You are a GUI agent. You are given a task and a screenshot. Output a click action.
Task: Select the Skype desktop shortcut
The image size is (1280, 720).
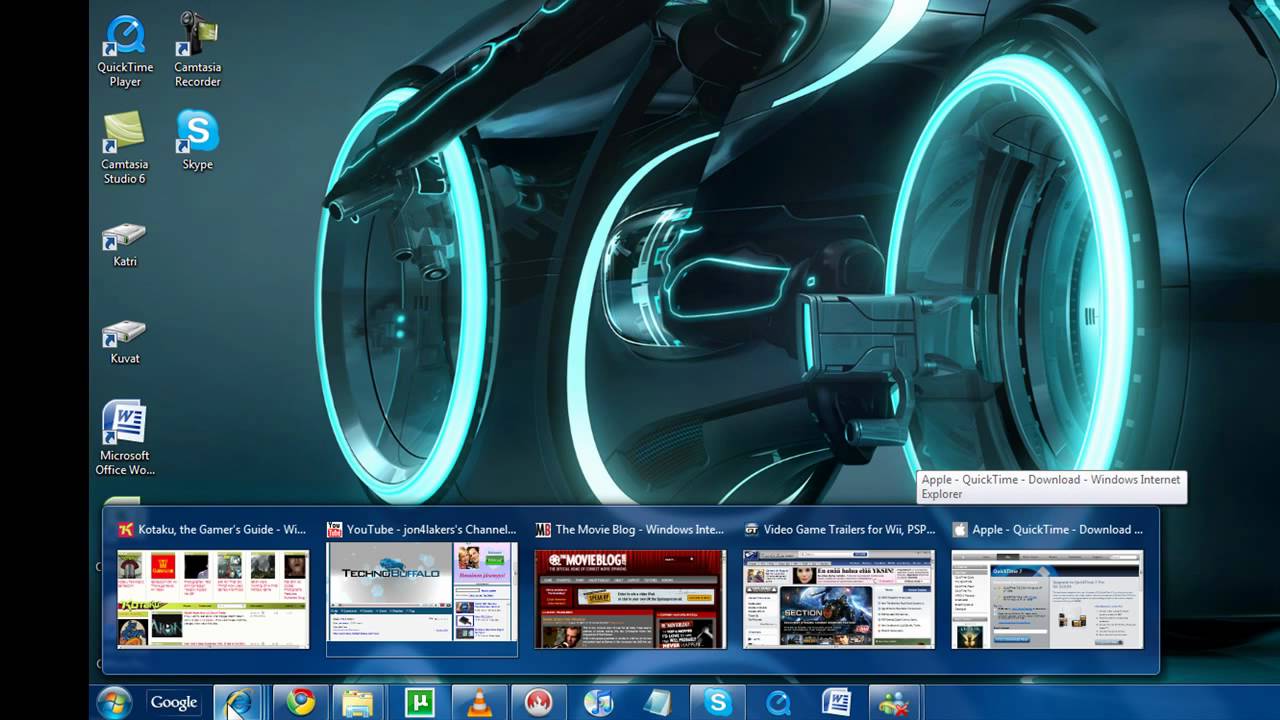pos(197,140)
